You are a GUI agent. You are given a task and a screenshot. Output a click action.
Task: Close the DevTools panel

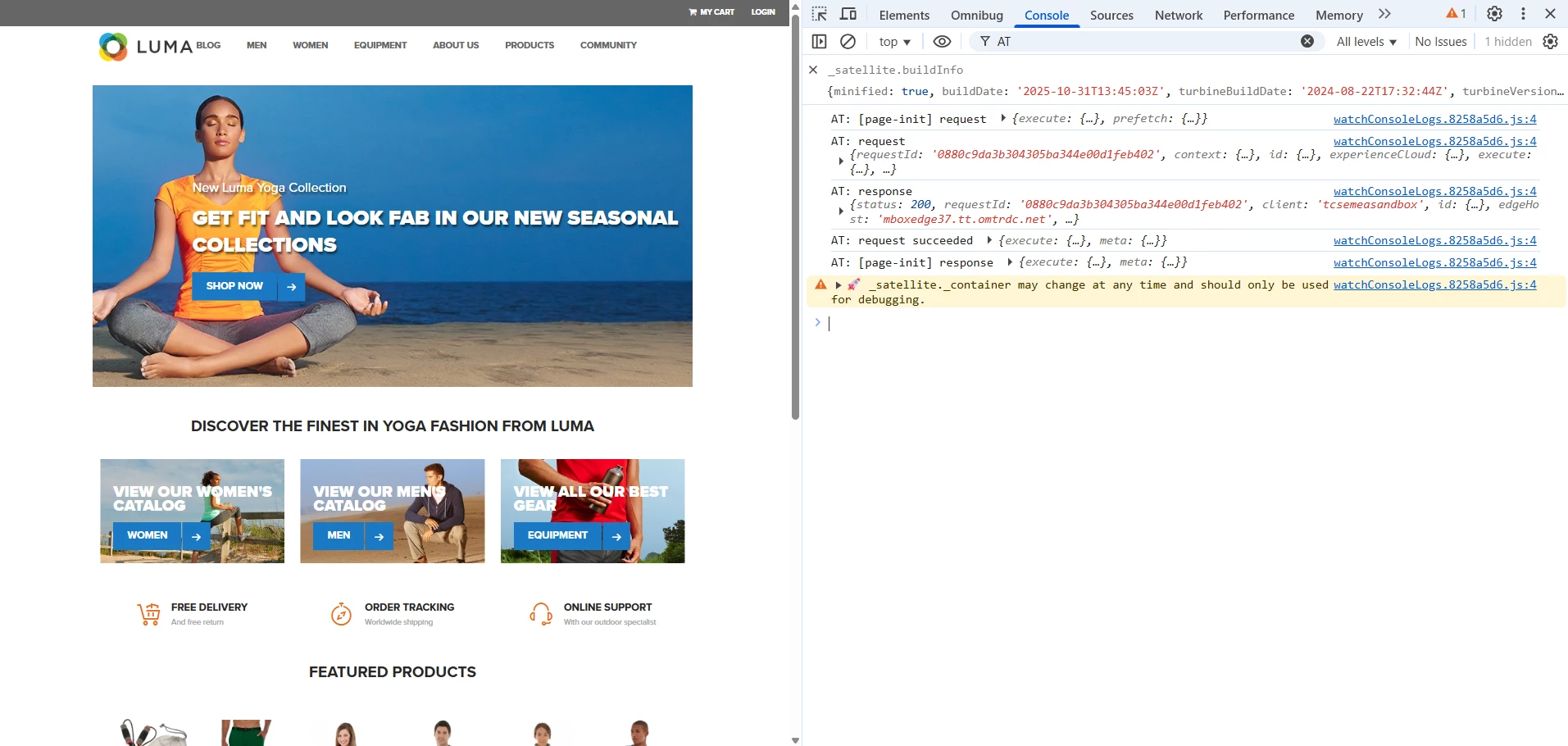[x=1550, y=14]
